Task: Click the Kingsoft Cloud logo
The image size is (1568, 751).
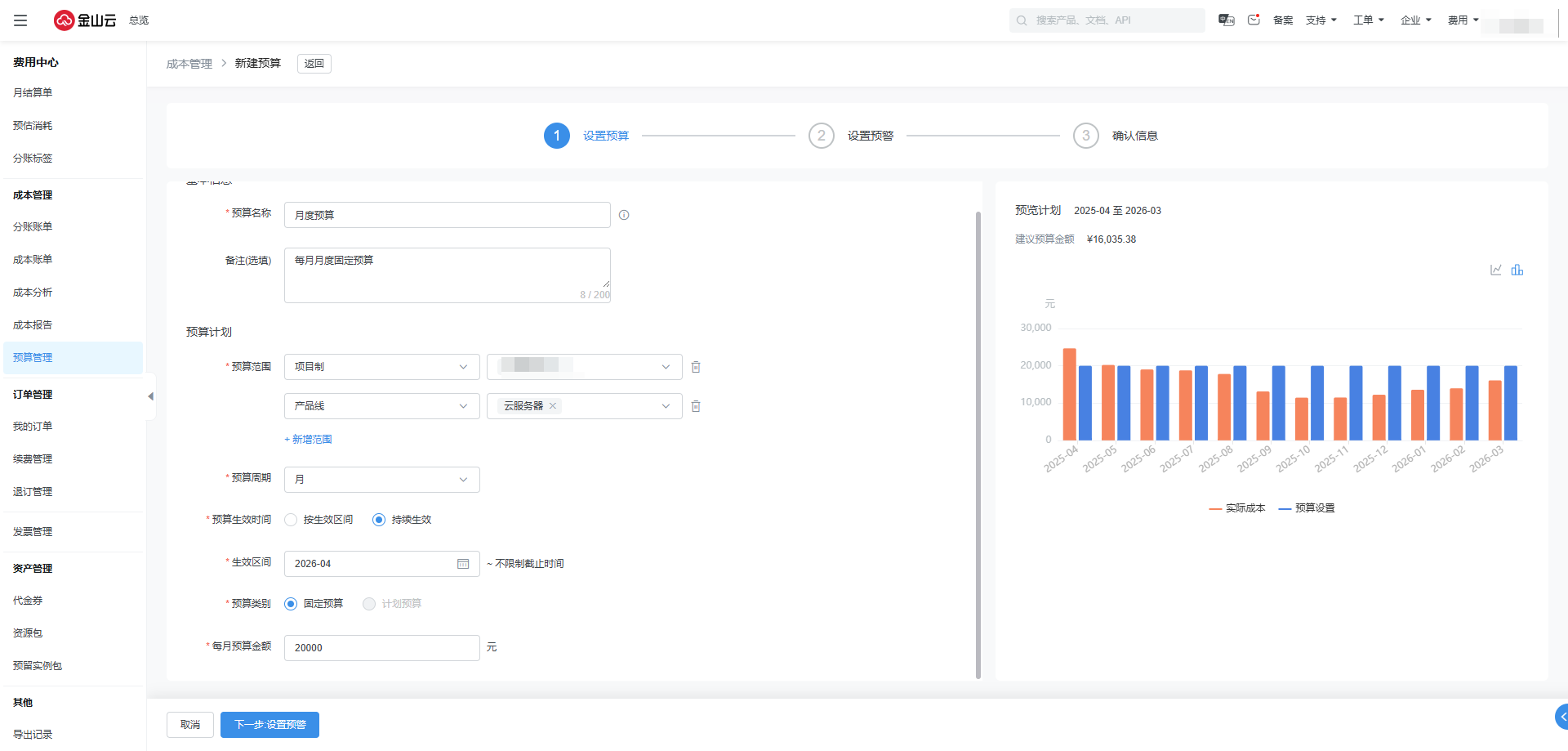Action: 85,20
